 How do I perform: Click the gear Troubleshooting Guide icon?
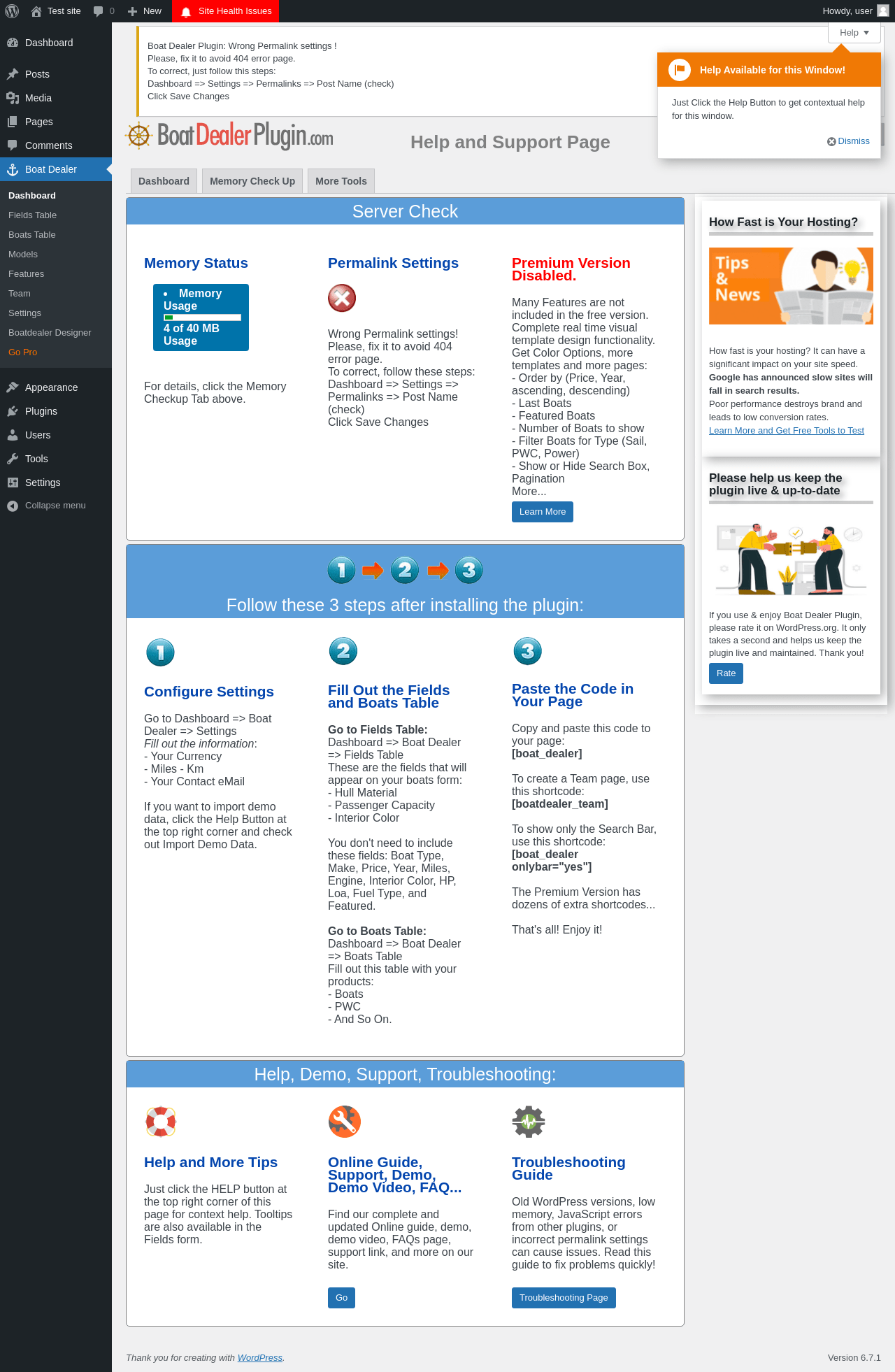(x=529, y=1122)
